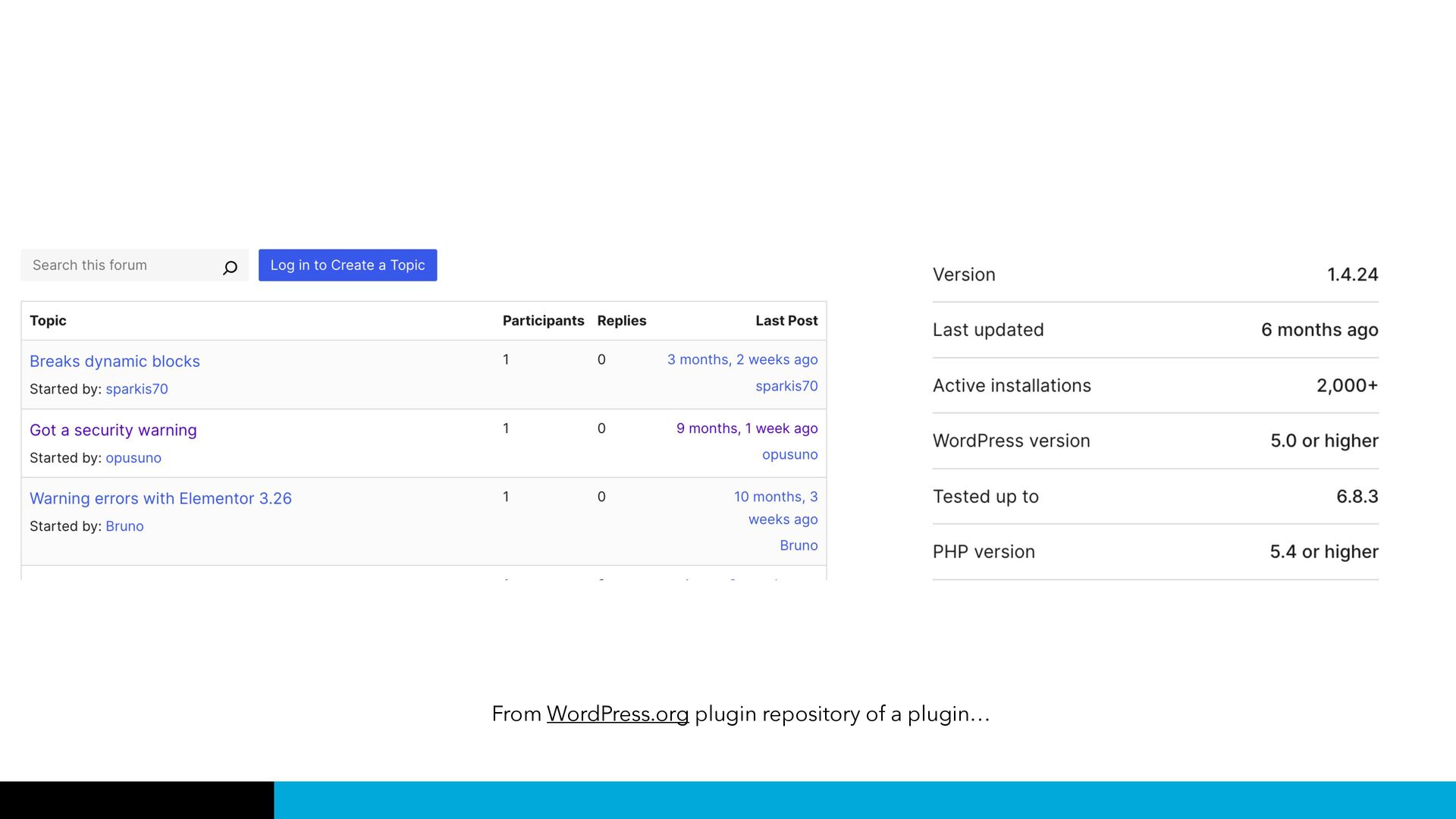Click the search magnifier icon
Viewport: 1456px width, 819px height.
[x=230, y=267]
